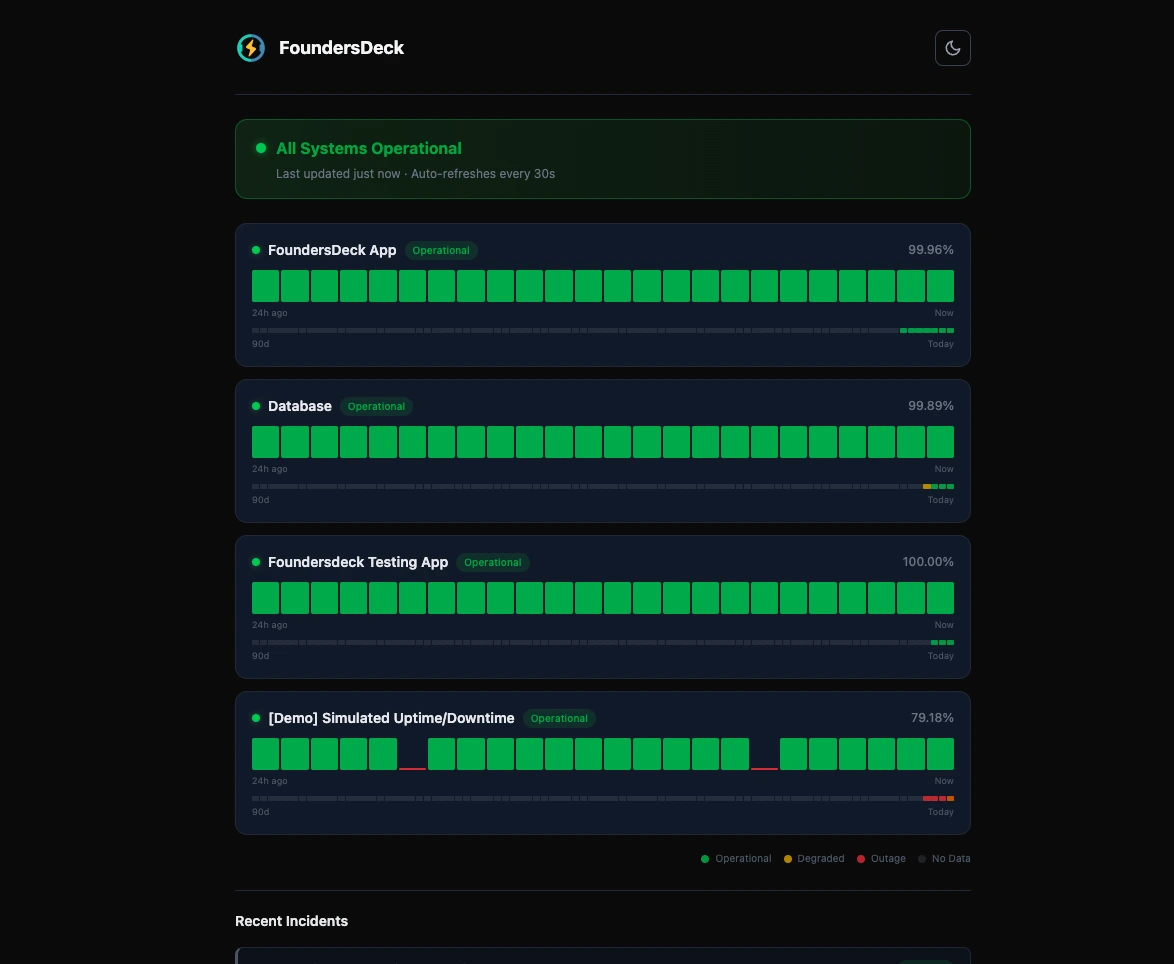Click the status dot for [Demo] Simulated Uptime/Downtime
This screenshot has height=964, width=1174.
coord(256,718)
